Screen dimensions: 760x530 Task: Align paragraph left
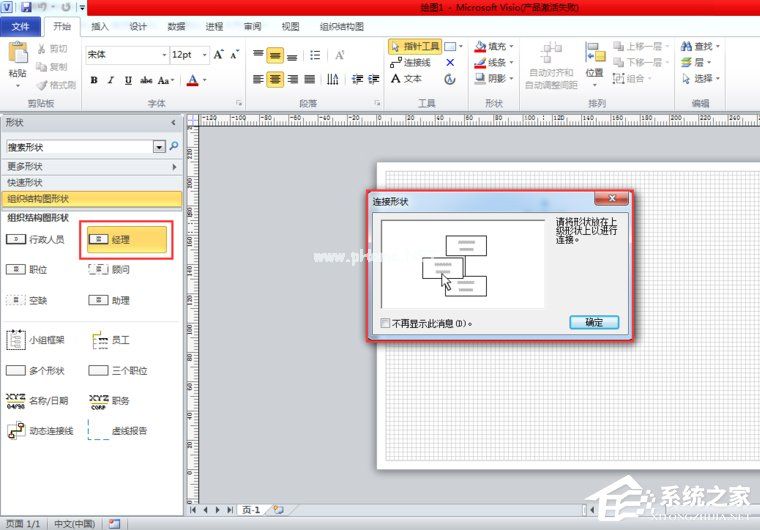[258, 79]
